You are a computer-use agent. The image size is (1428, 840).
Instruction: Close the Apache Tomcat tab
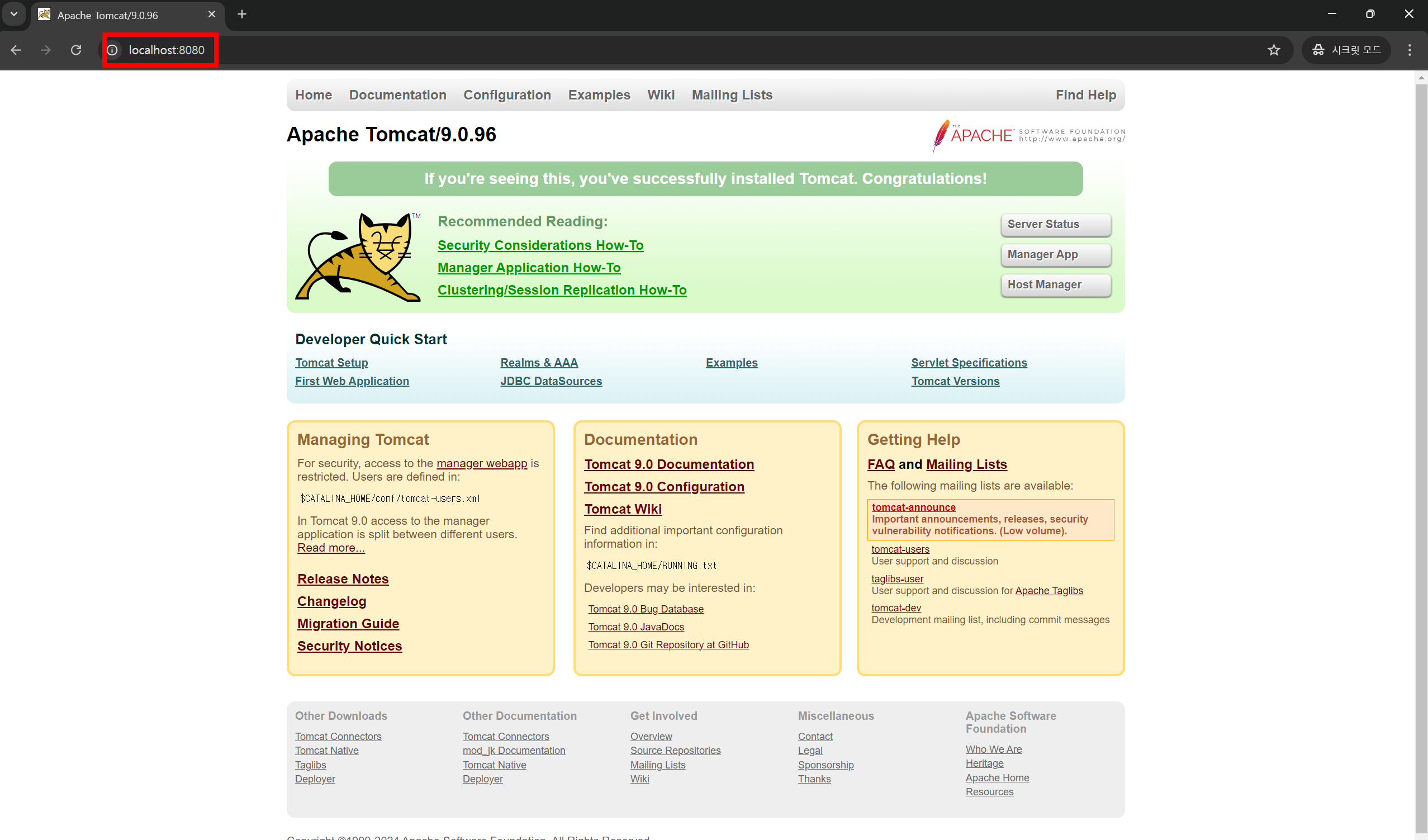click(212, 14)
